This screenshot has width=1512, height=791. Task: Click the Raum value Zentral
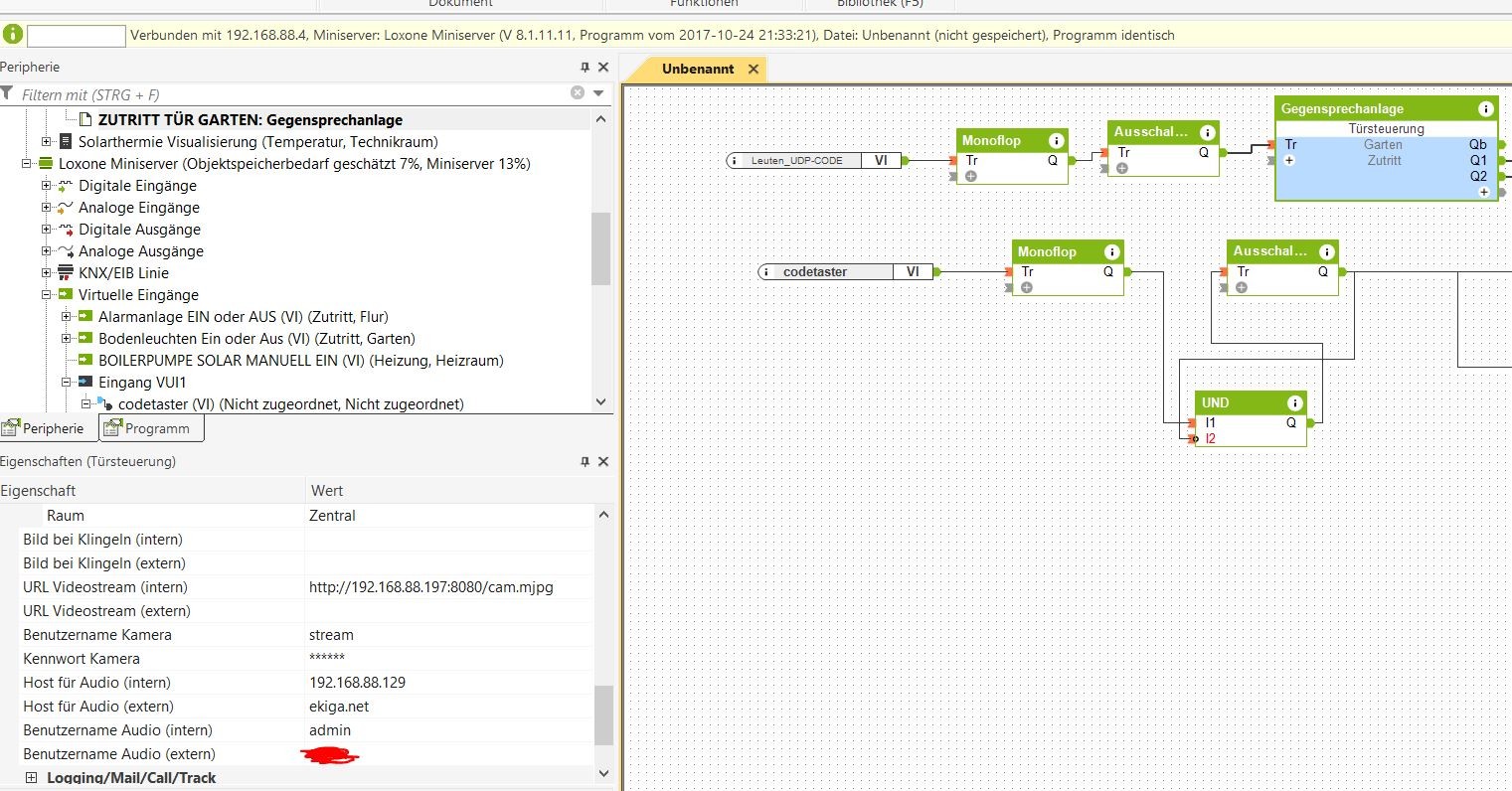[x=332, y=516]
